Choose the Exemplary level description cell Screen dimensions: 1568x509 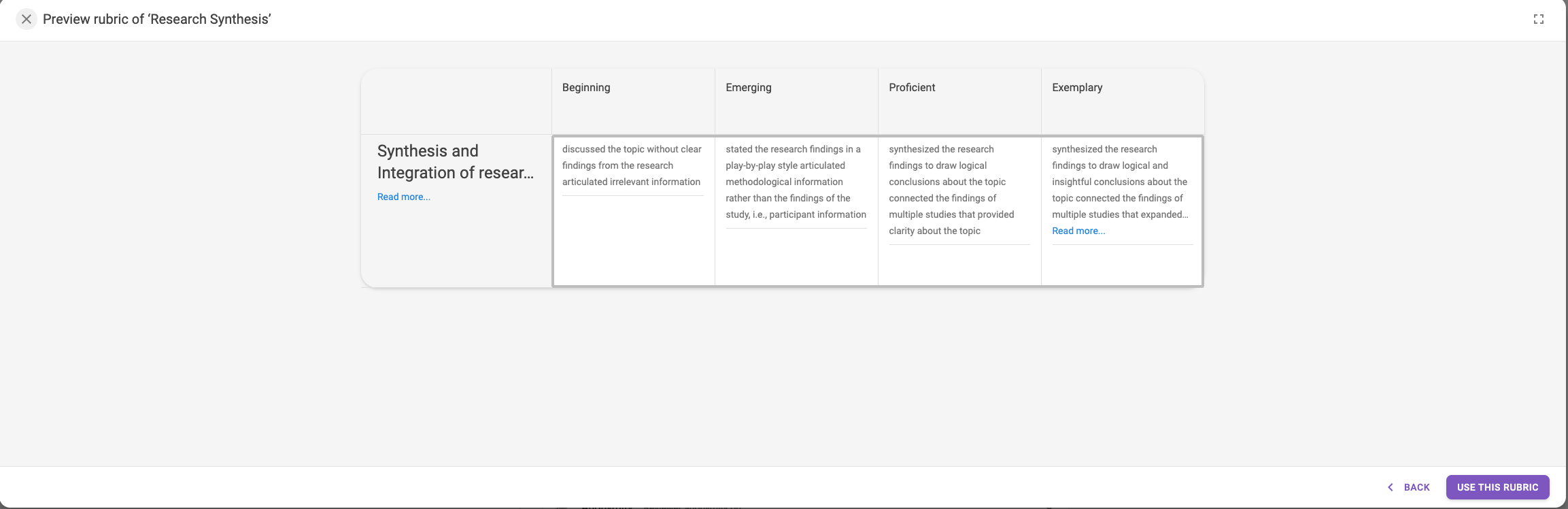click(1122, 211)
